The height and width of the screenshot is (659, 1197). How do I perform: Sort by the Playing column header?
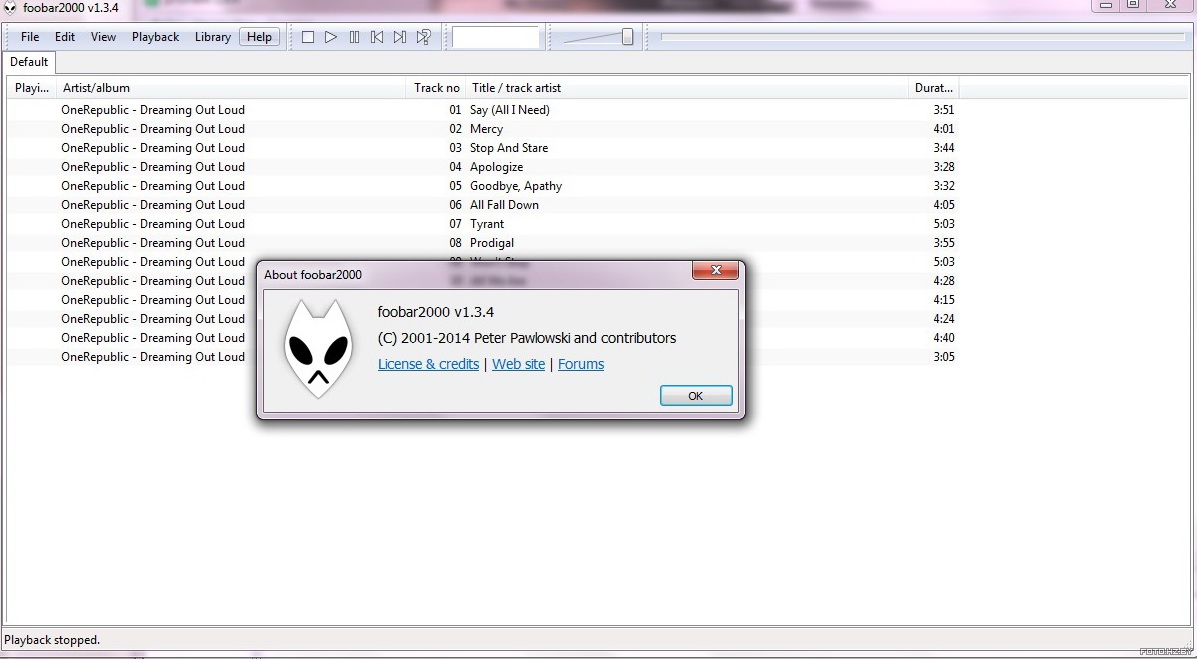(32, 88)
